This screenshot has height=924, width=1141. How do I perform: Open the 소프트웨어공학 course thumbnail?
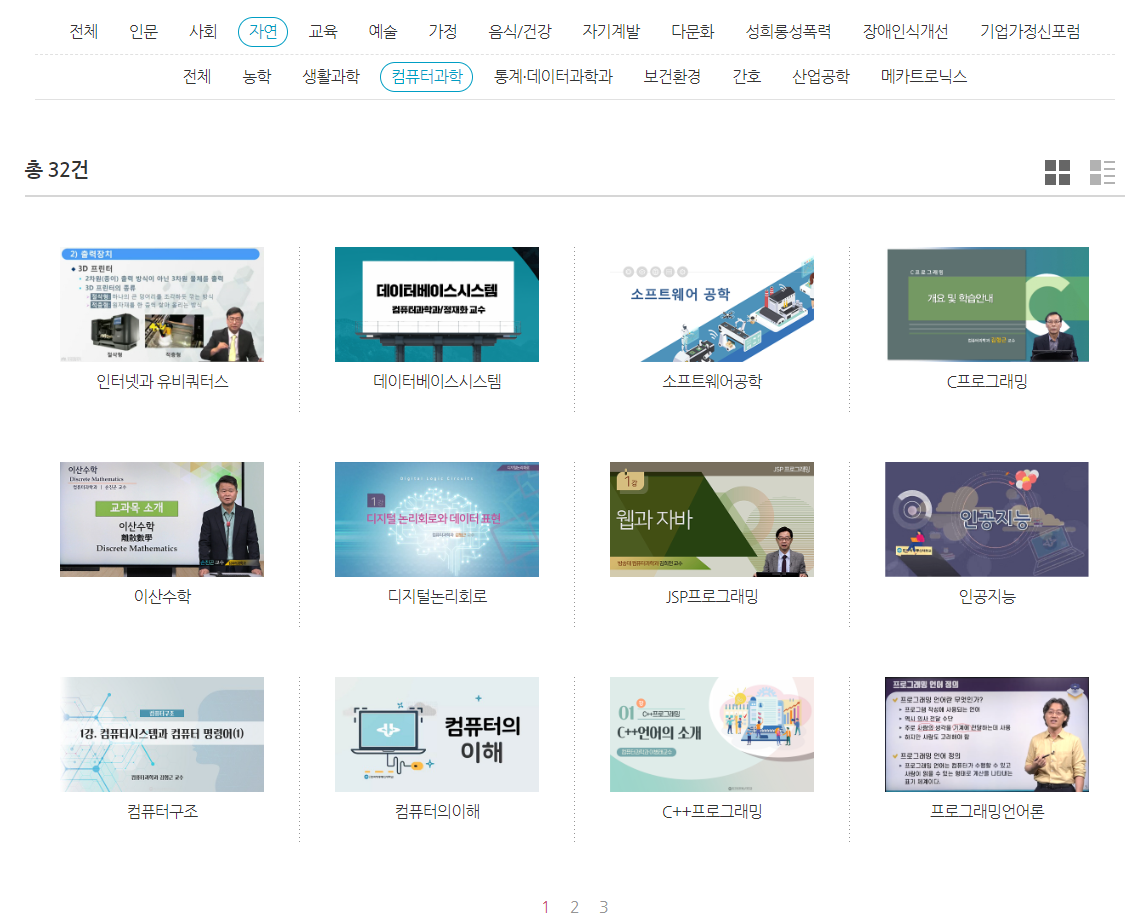[712, 304]
